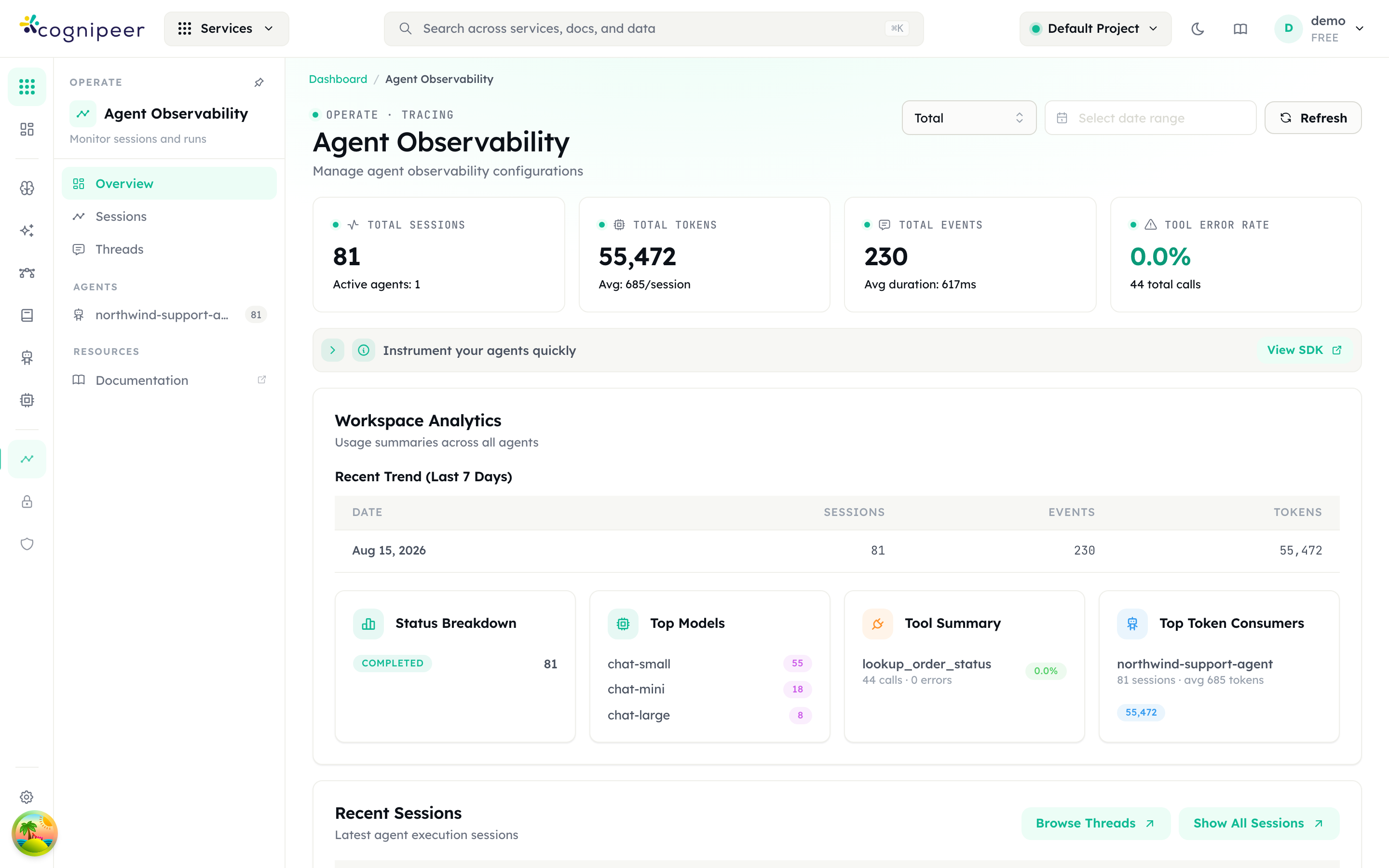Screen dimensions: 1389x868
Task: Open settings gear icon in sidebar rail
Action: coord(27,797)
